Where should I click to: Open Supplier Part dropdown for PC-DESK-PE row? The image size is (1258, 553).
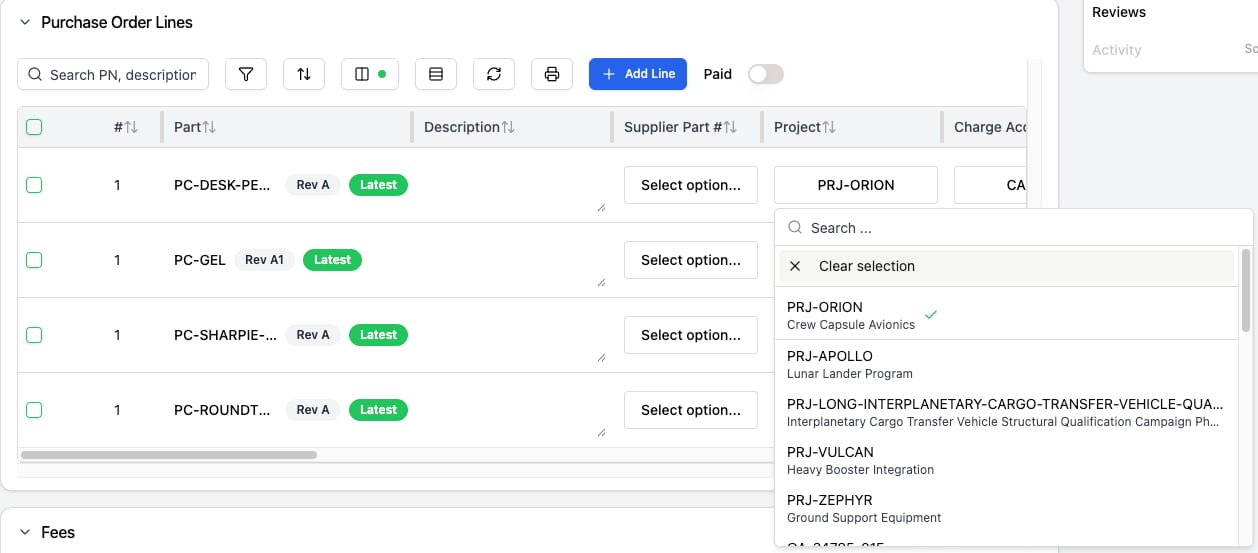pos(691,185)
